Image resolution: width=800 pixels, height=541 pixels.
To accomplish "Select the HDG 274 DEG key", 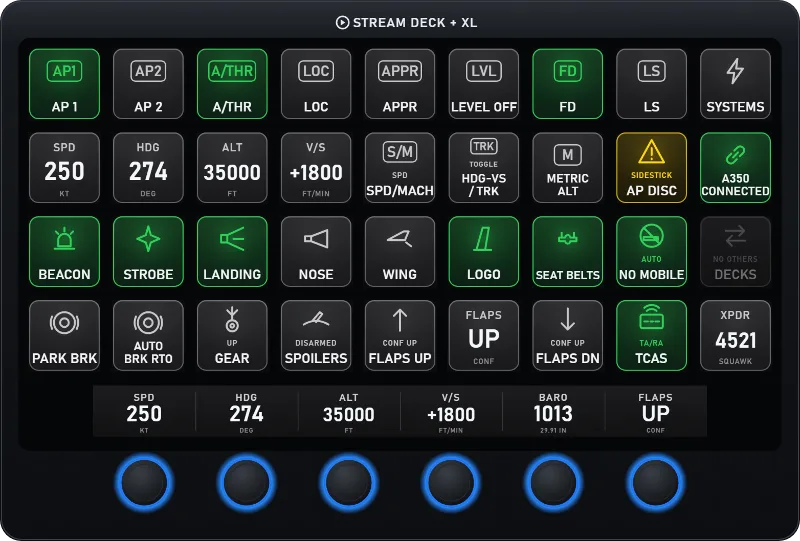I will (x=148, y=167).
